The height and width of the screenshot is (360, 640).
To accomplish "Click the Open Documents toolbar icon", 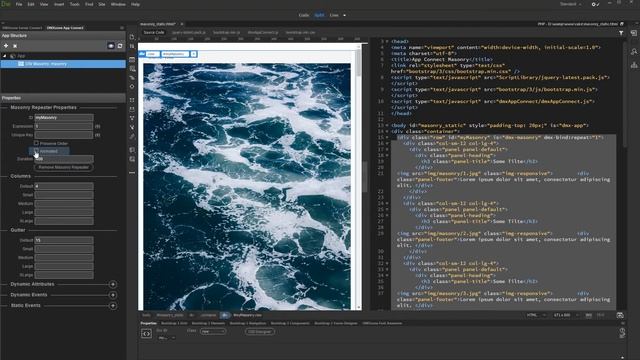I will coord(132,37).
